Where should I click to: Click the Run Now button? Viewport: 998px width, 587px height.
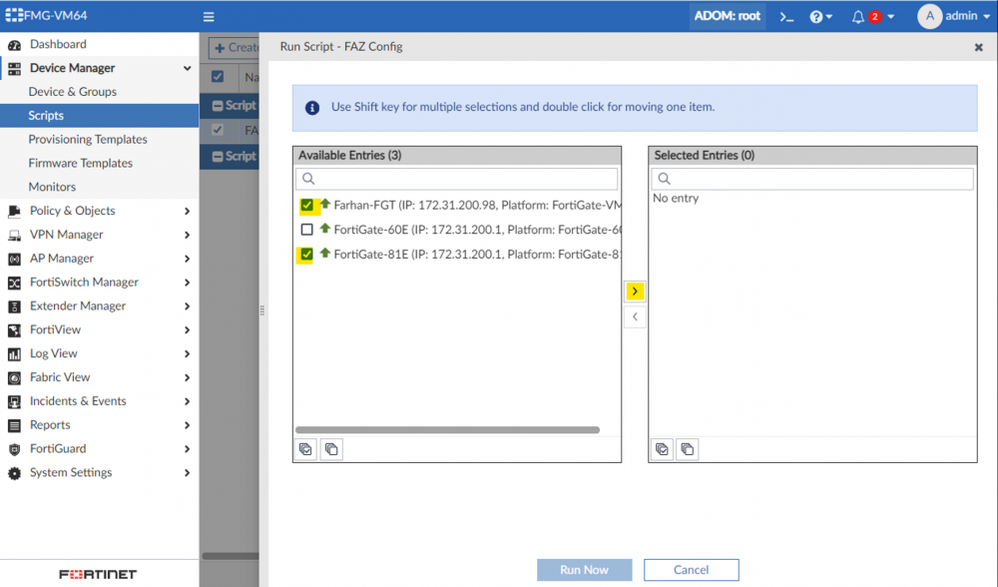tap(584, 570)
